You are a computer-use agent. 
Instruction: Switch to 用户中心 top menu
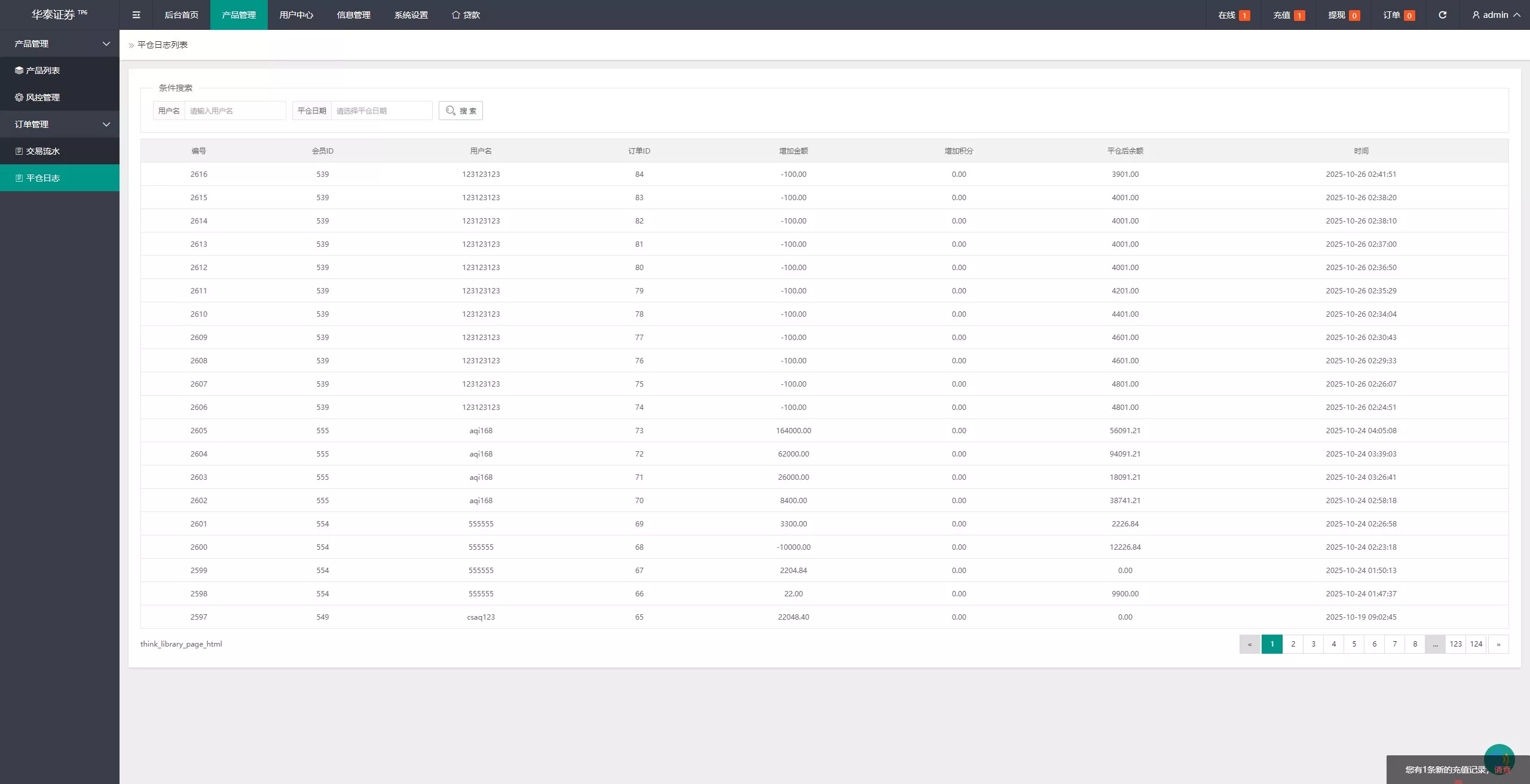pyautogui.click(x=296, y=15)
